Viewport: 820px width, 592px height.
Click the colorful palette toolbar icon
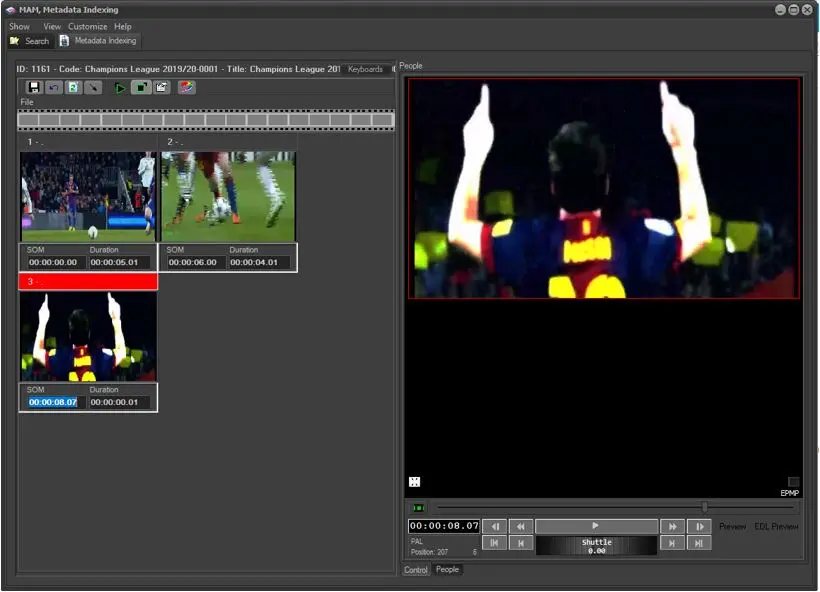pos(187,88)
